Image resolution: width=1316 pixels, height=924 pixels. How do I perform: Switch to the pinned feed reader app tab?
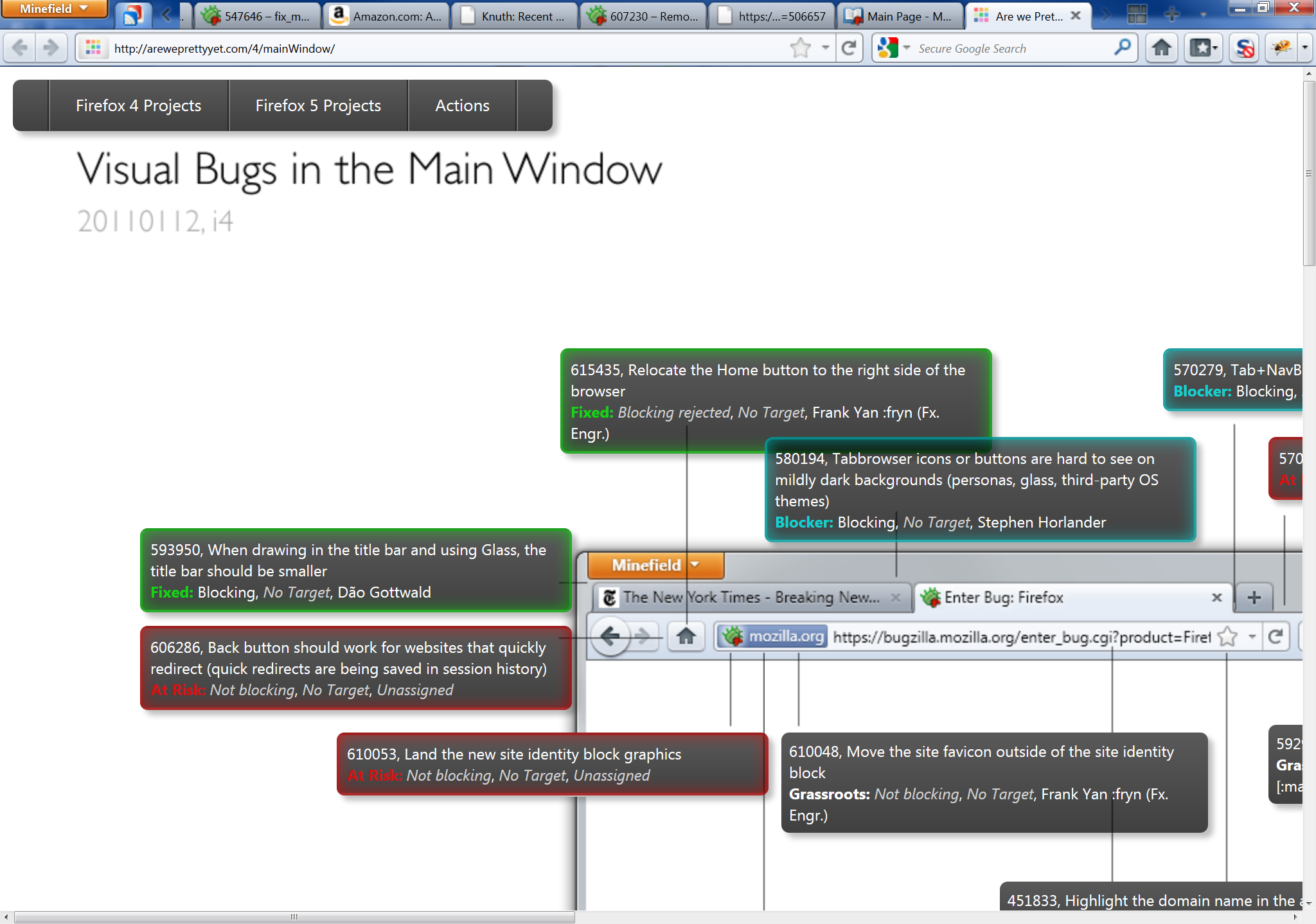(x=133, y=15)
